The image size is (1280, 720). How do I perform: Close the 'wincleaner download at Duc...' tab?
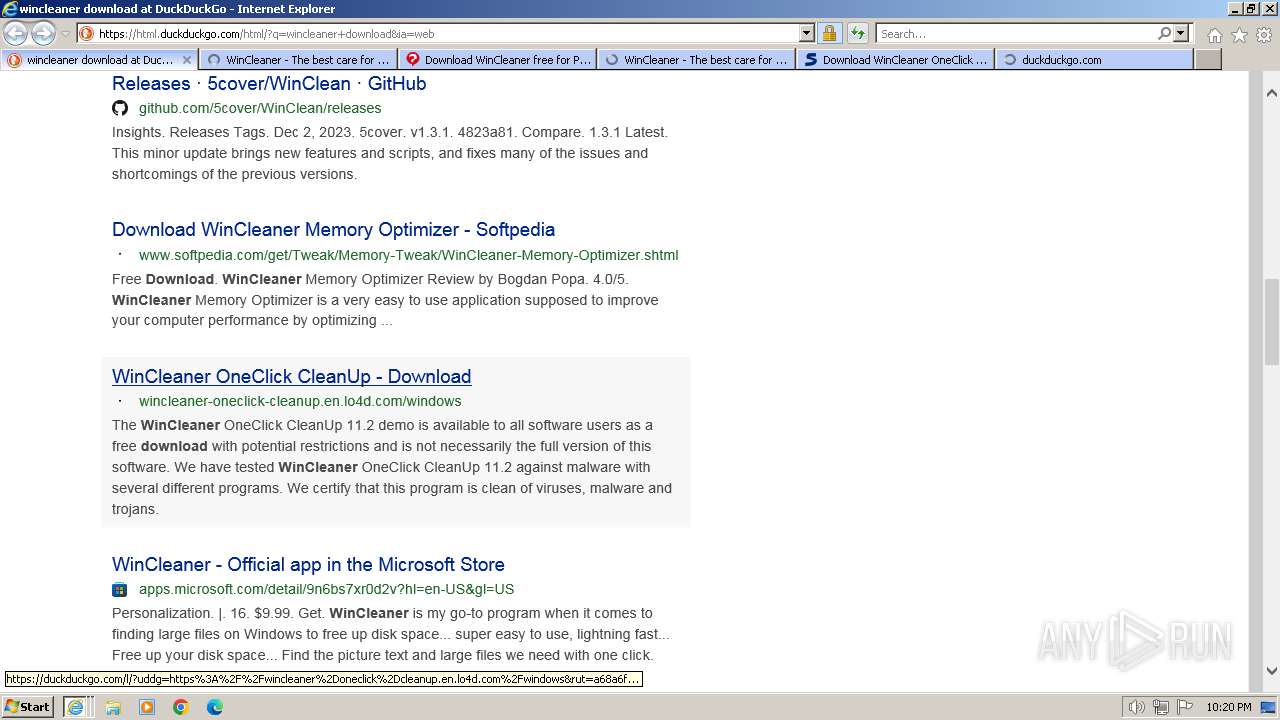[186, 60]
